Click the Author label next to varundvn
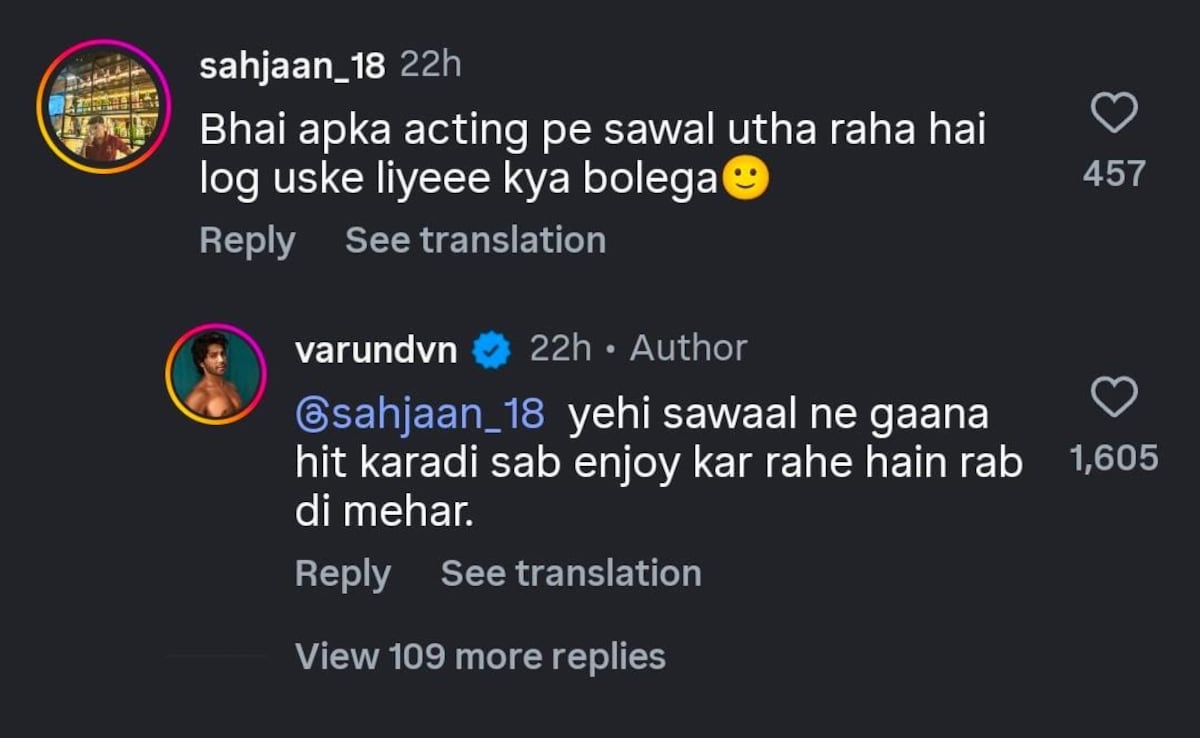 (x=687, y=347)
